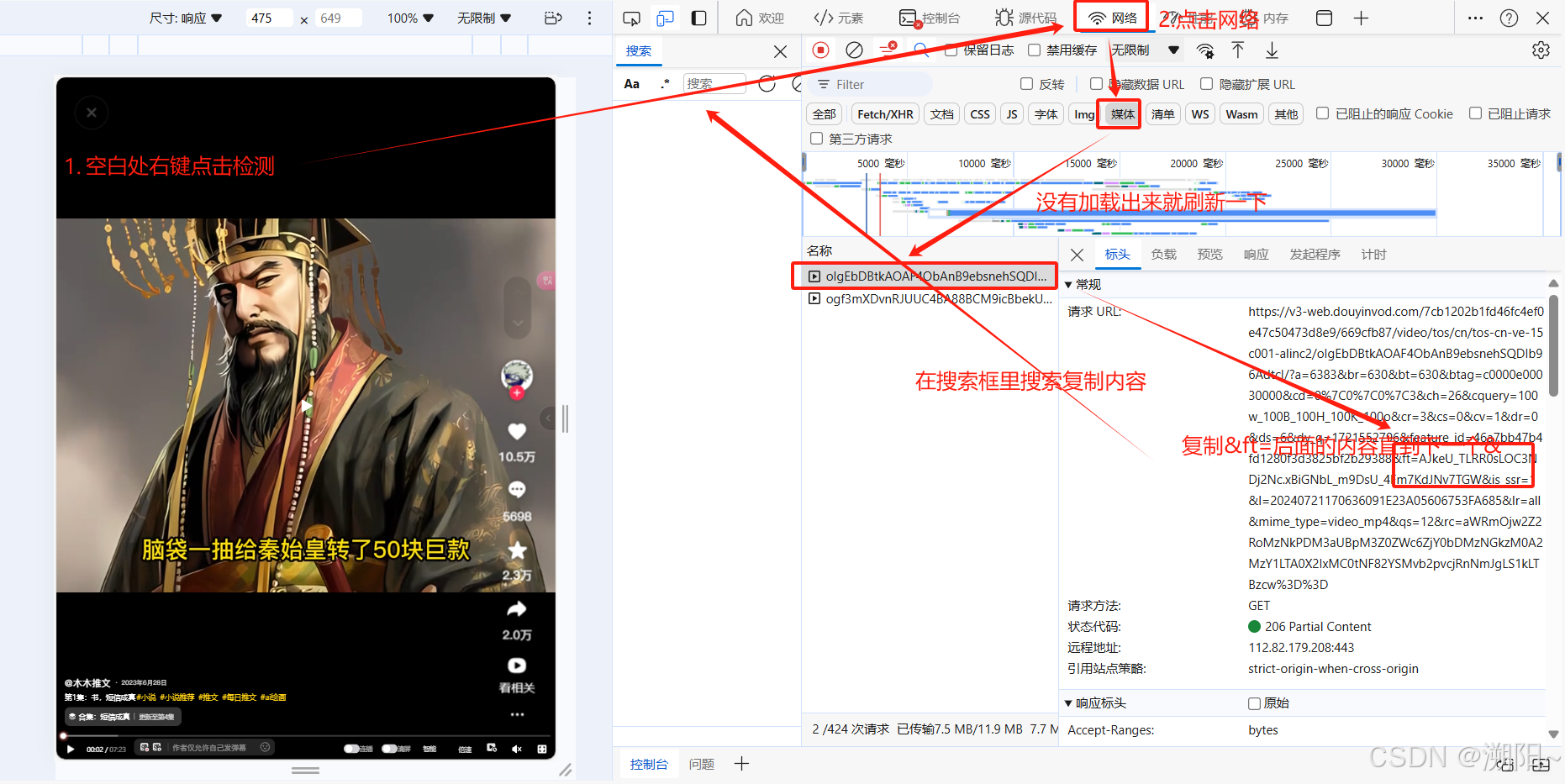Filter requests by Fetch/XHR

click(x=885, y=114)
